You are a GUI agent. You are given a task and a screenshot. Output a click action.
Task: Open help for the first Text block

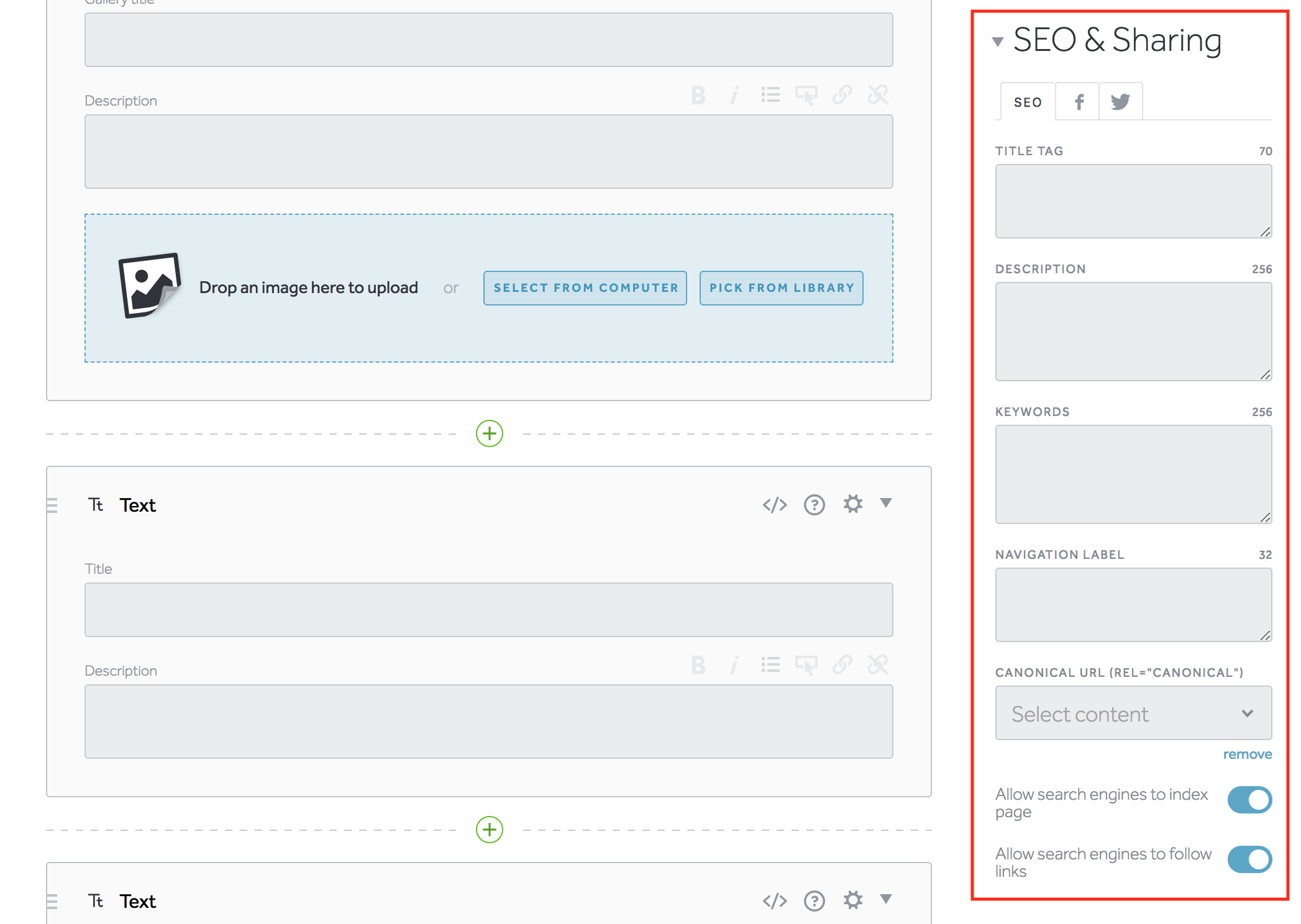click(x=815, y=505)
